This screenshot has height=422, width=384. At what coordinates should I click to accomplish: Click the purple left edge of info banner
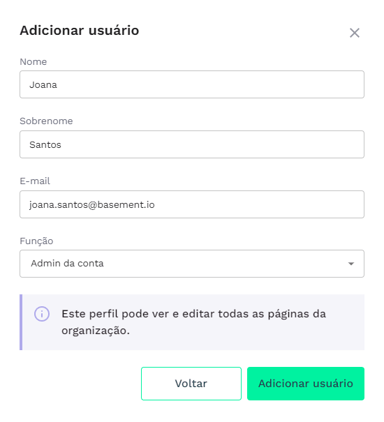(x=21, y=322)
